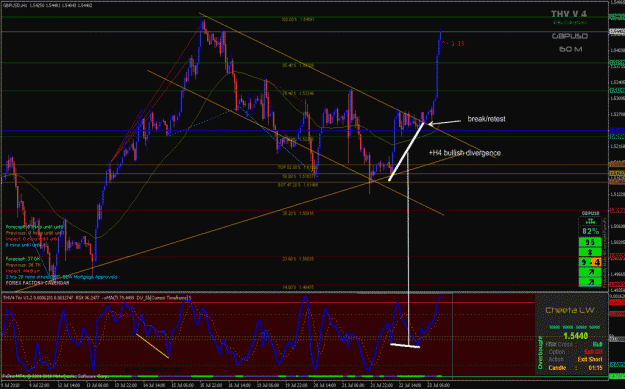Click the blue 'BBA Mortgage Approvals' news line
Viewport: 625px width, 389px height.
(x=61, y=277)
